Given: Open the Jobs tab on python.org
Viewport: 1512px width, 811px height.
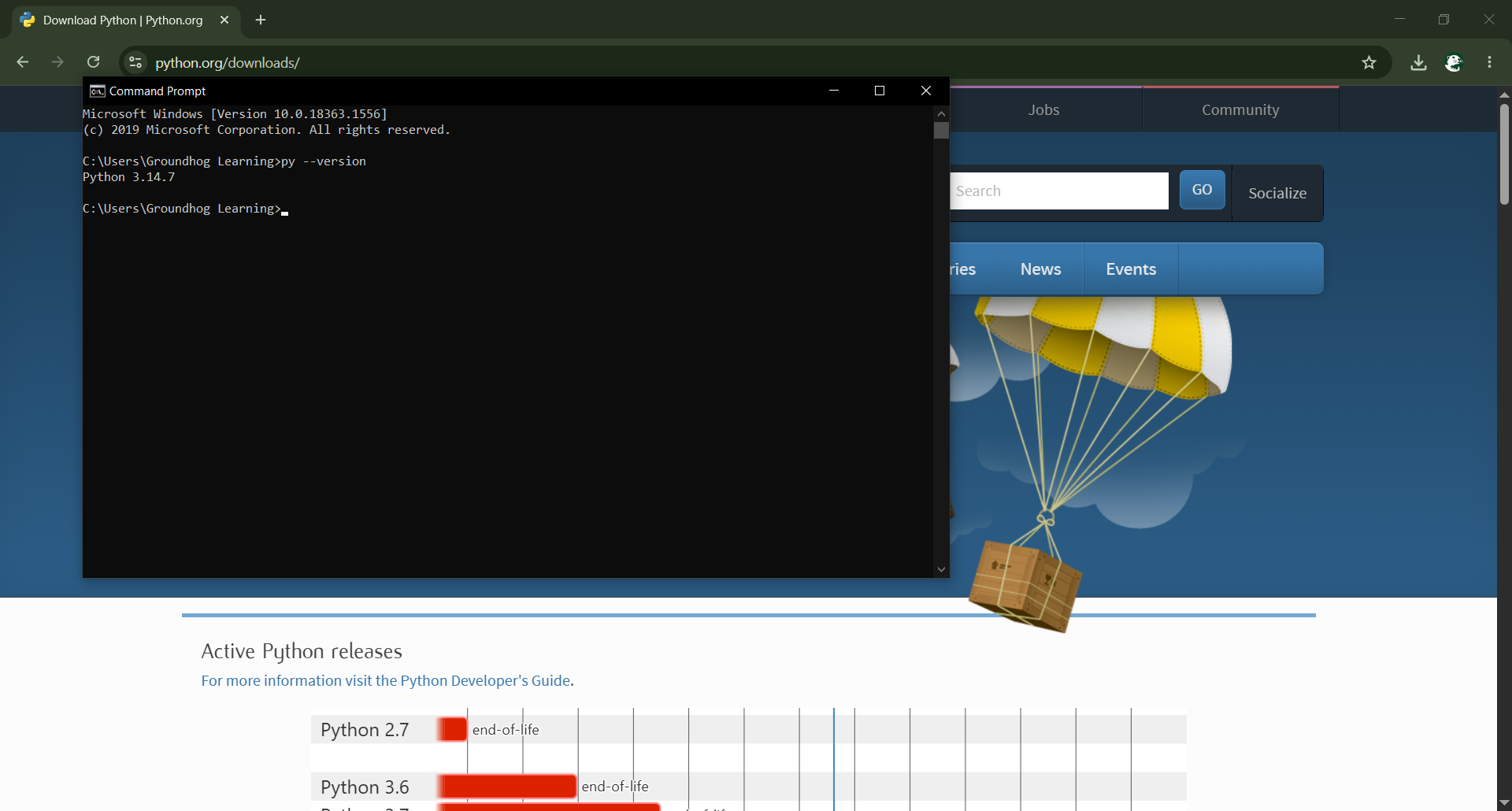Looking at the screenshot, I should [x=1043, y=109].
